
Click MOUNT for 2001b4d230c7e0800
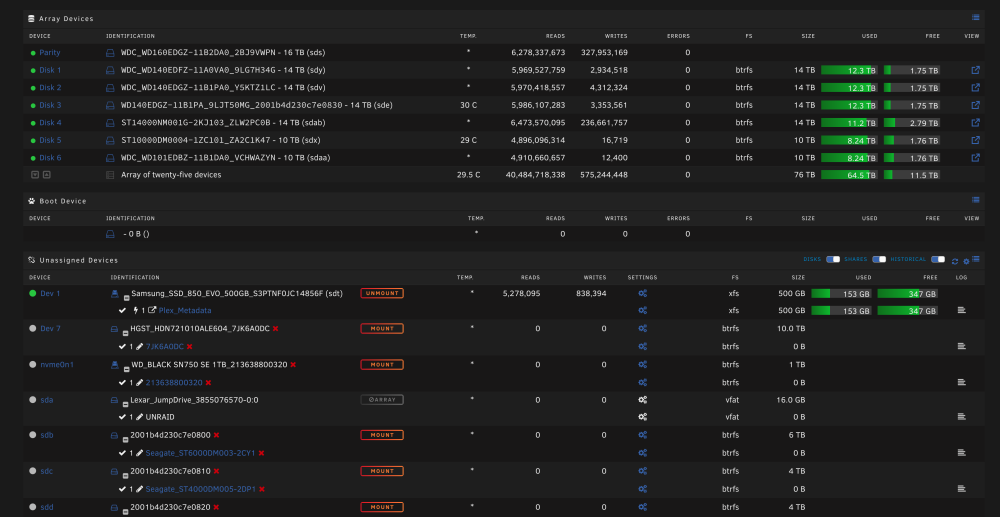(382, 435)
